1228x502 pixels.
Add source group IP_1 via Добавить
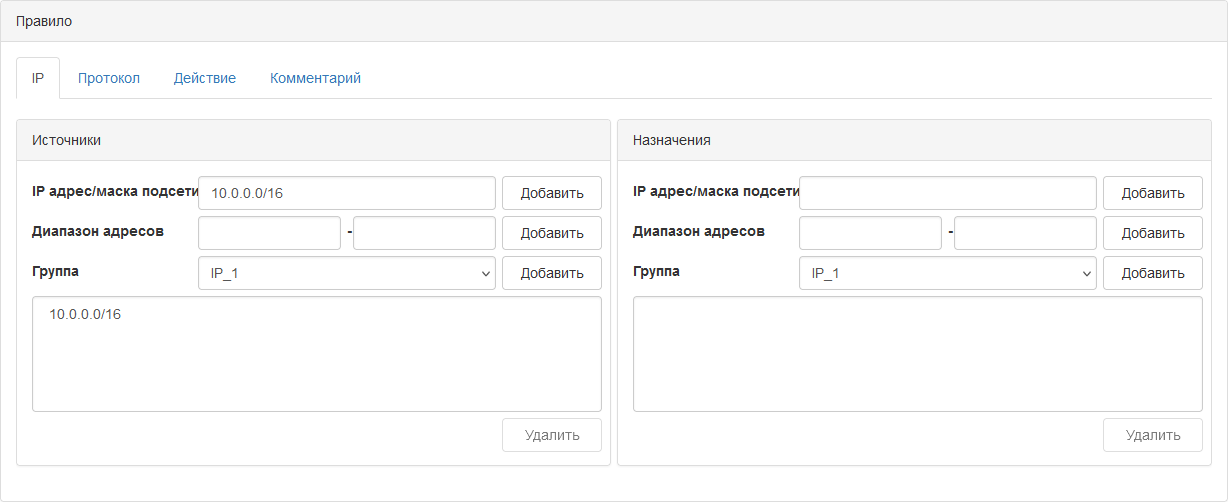click(552, 273)
